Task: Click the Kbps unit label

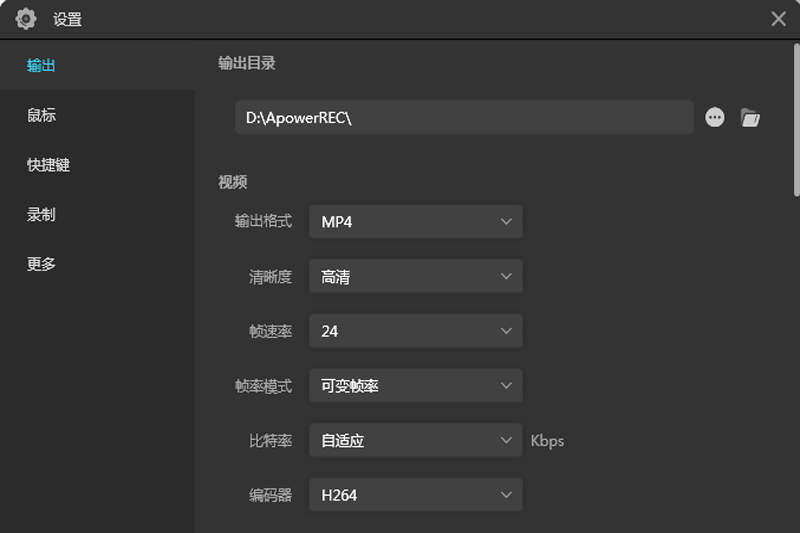Action: [547, 441]
